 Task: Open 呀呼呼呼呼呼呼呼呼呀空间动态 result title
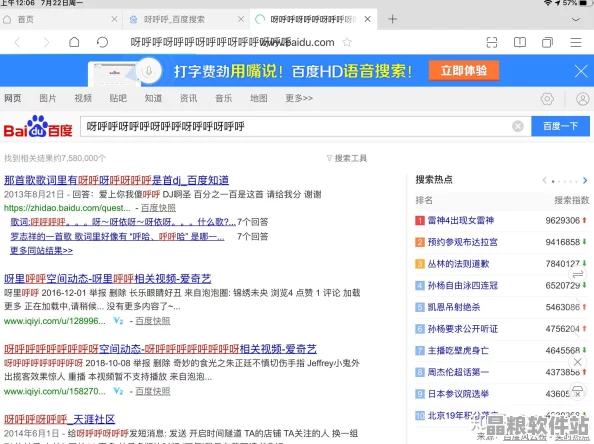point(160,349)
